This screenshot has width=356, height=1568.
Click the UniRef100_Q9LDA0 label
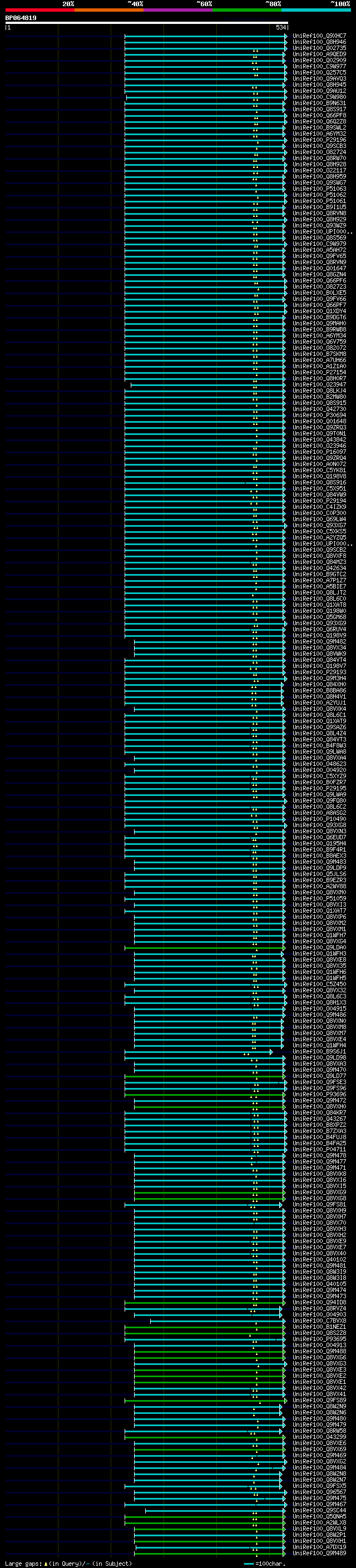pos(319,948)
